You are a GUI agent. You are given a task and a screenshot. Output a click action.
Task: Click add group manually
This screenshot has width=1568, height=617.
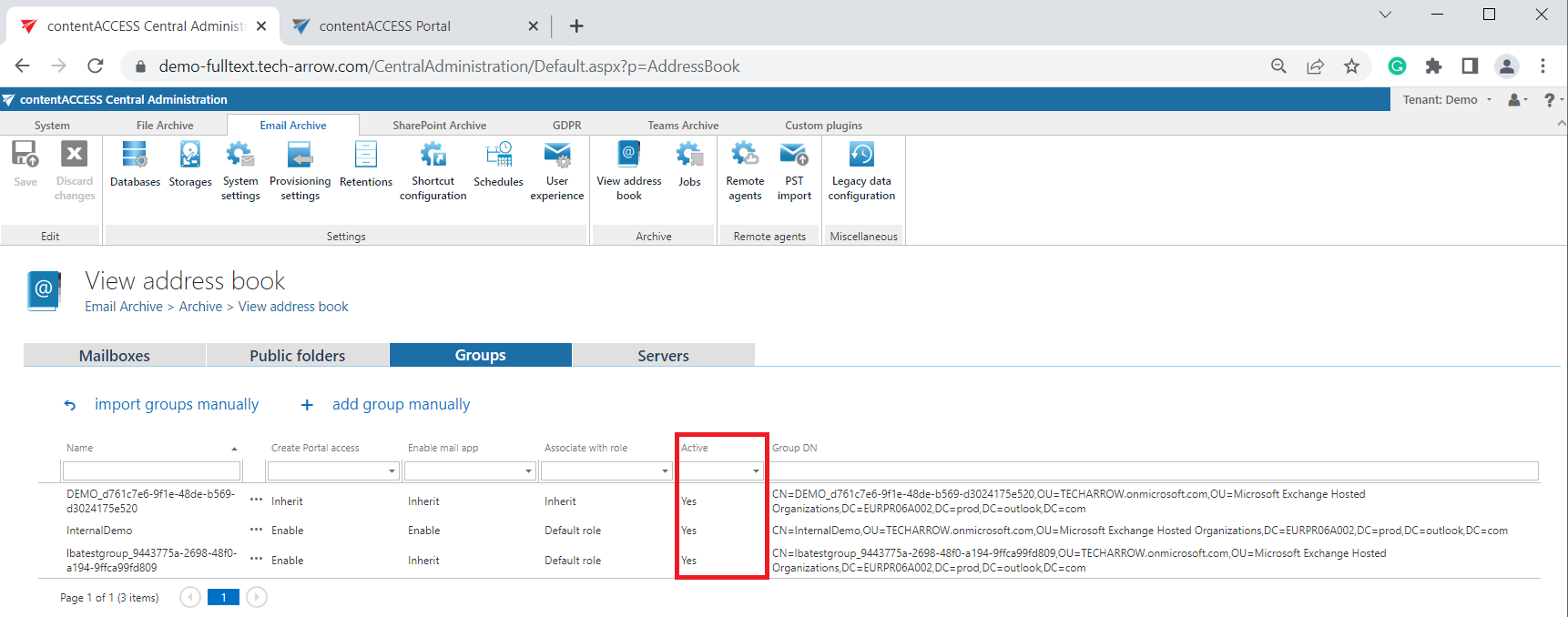pyautogui.click(x=401, y=404)
